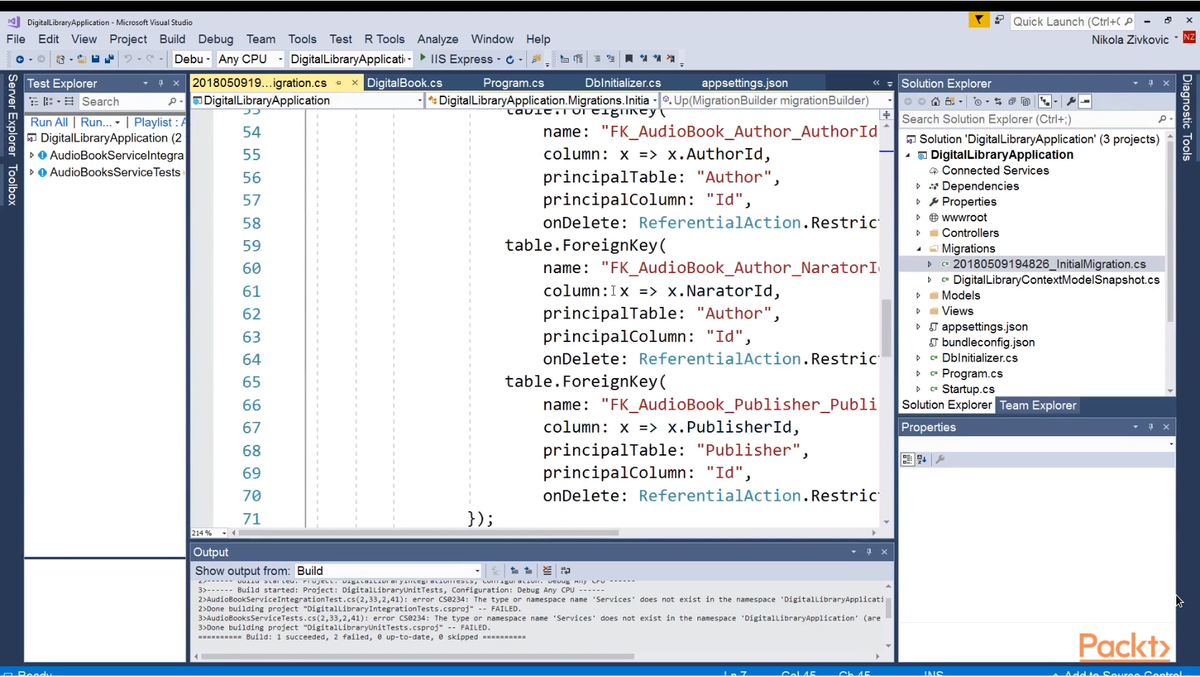This screenshot has height=677, width=1200.
Task: Expand the Controllers folder
Action: click(x=919, y=233)
